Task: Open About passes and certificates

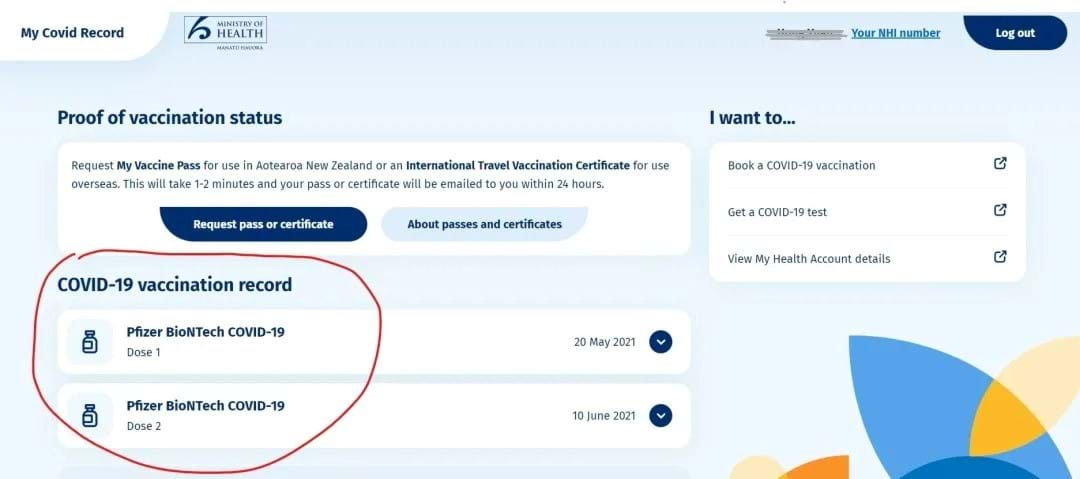Action: tap(484, 224)
